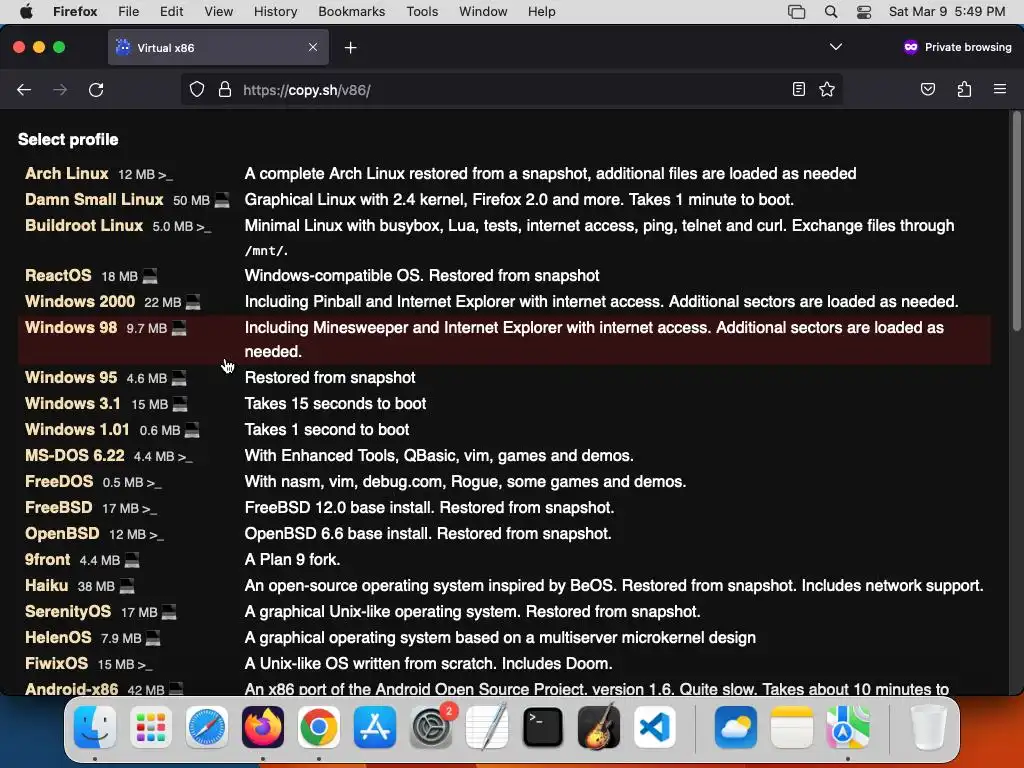Screen dimensions: 1024x768
Task: Click Firefox icon in the dock
Action: pos(263,727)
